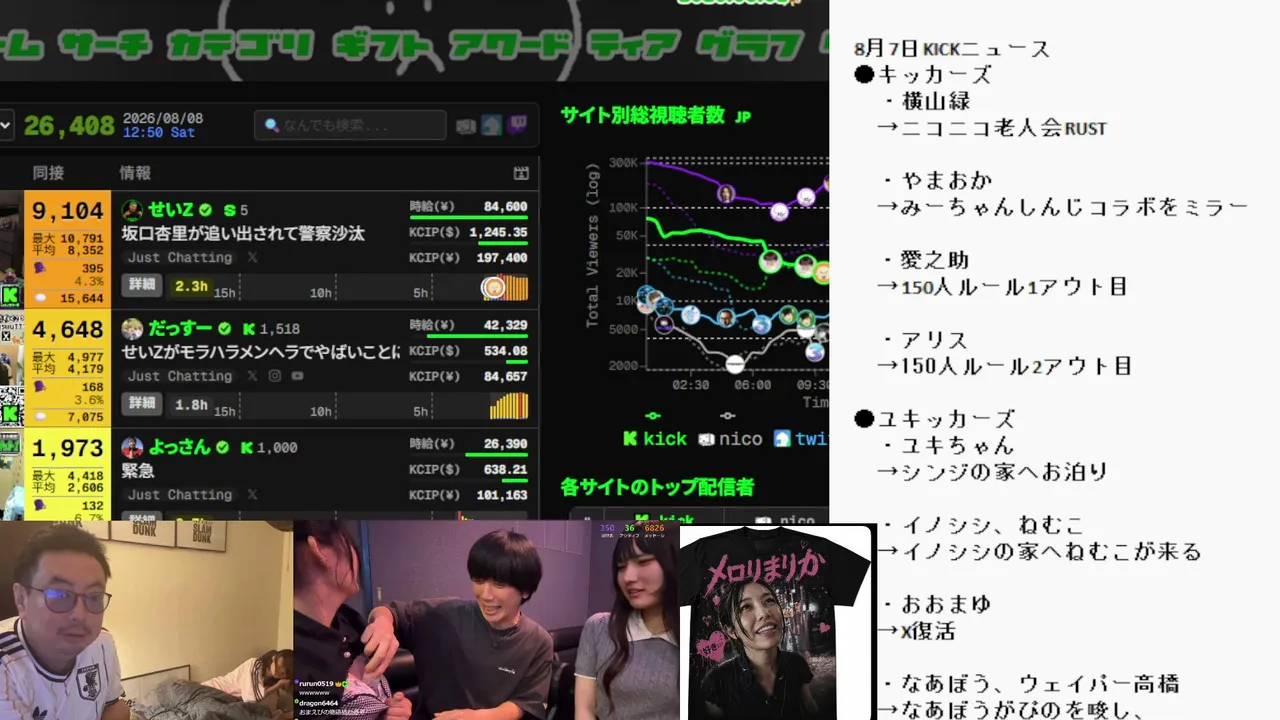1280x720 pixels.
Task: Click the 詳細 button for だっすー
Action: pyautogui.click(x=142, y=404)
